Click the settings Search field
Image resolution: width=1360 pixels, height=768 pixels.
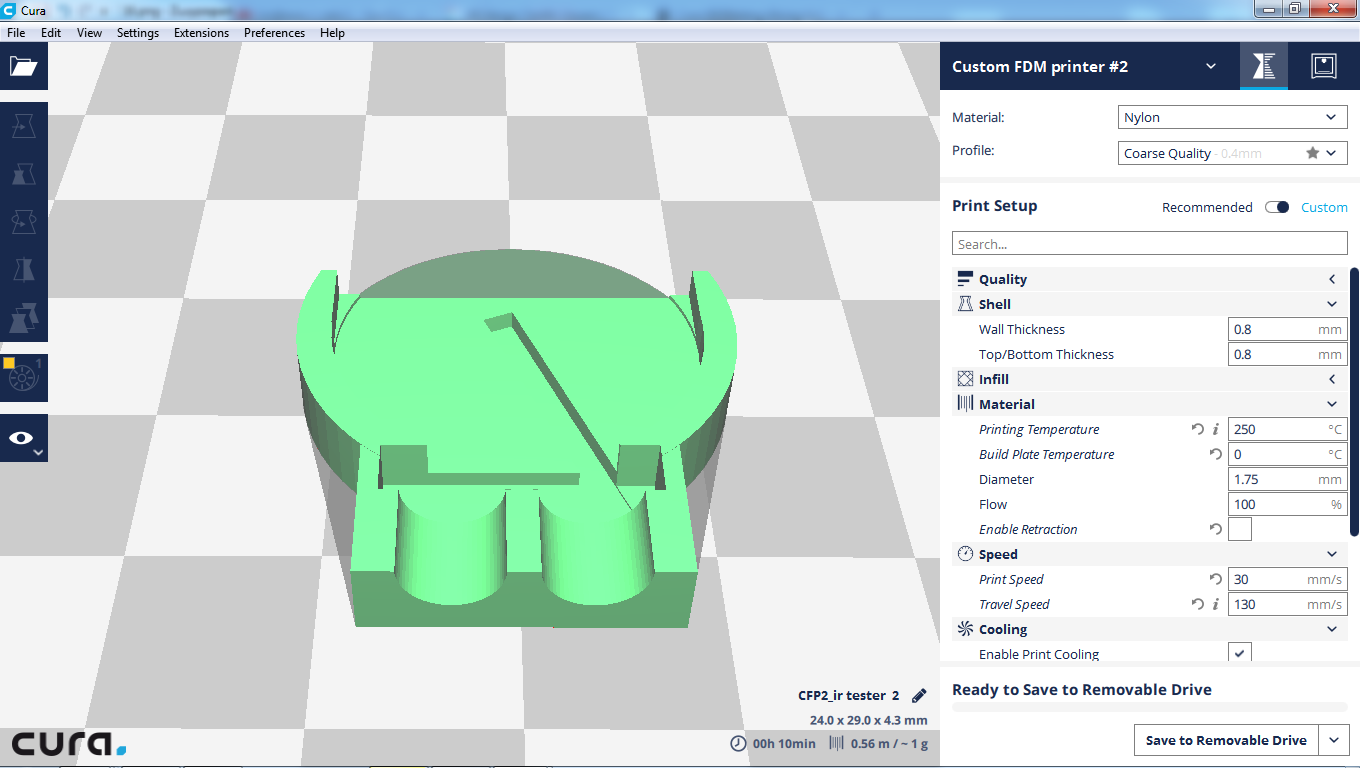1150,244
